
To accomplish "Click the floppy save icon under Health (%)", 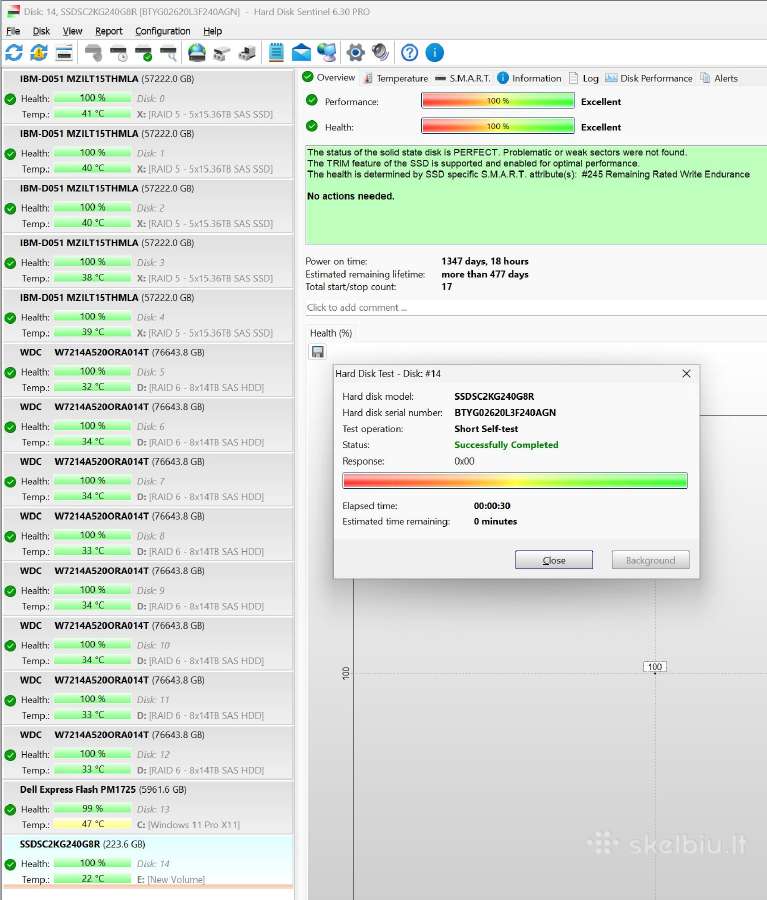I will coord(317,352).
